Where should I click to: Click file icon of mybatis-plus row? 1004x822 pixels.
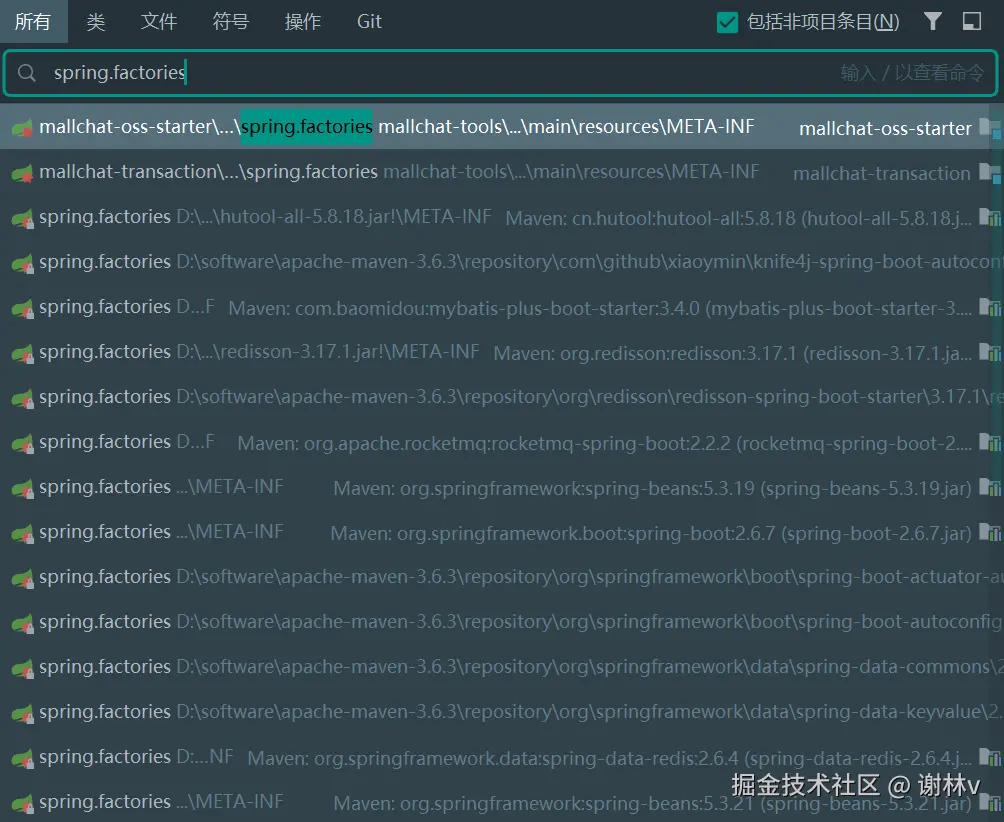click(x=22, y=308)
